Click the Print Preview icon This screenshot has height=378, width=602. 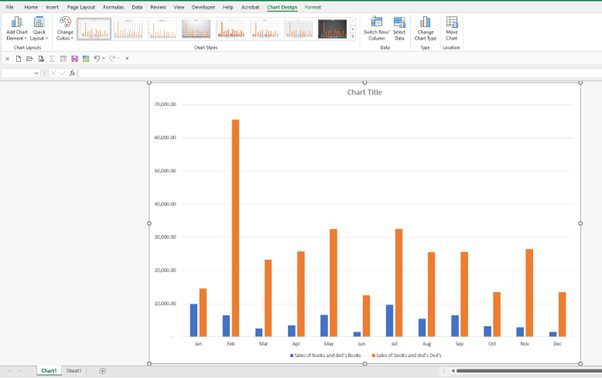click(41, 59)
